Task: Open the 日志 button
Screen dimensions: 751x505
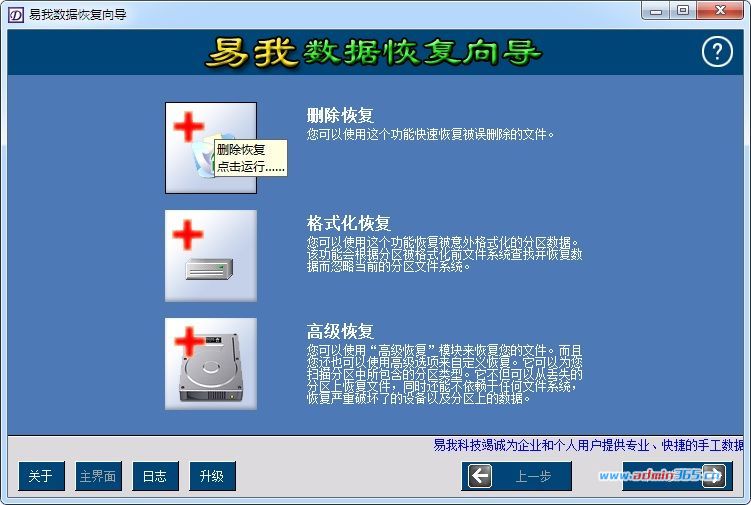Action: point(156,476)
